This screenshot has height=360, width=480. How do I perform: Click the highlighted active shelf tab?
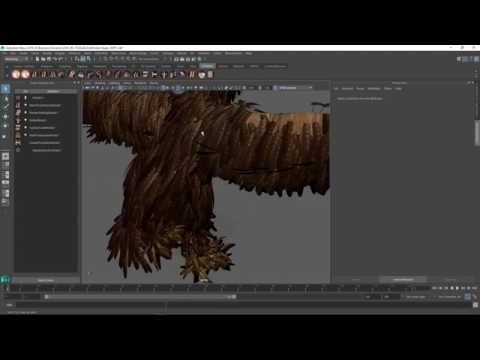207,66
